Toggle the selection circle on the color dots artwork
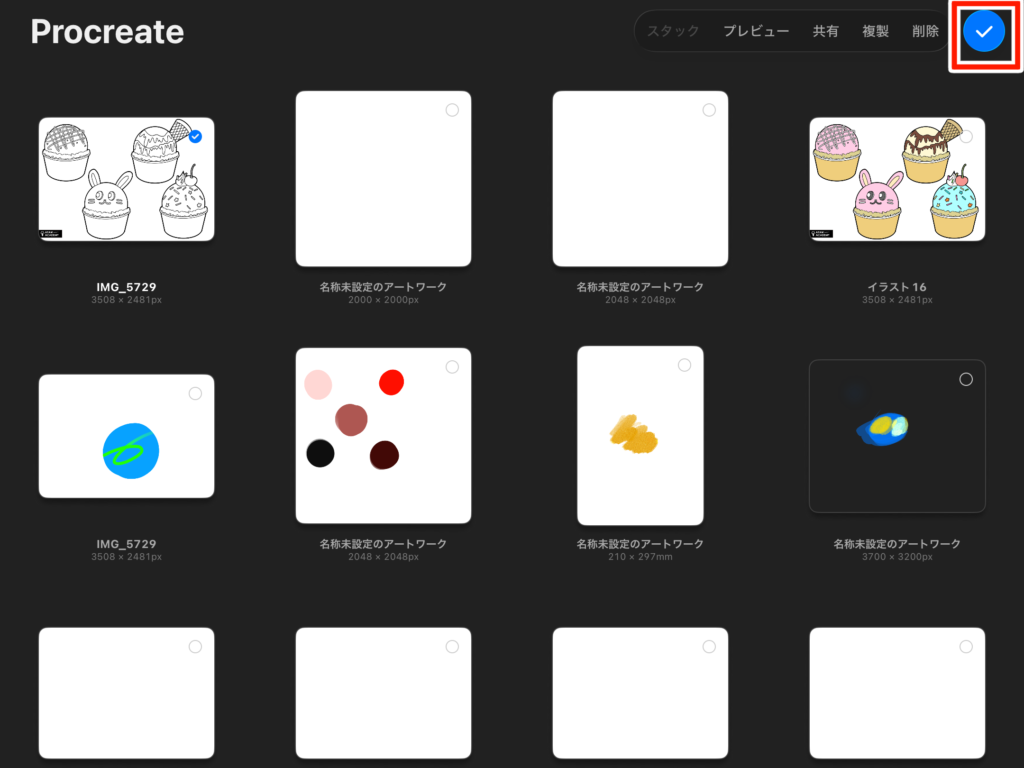 452,367
